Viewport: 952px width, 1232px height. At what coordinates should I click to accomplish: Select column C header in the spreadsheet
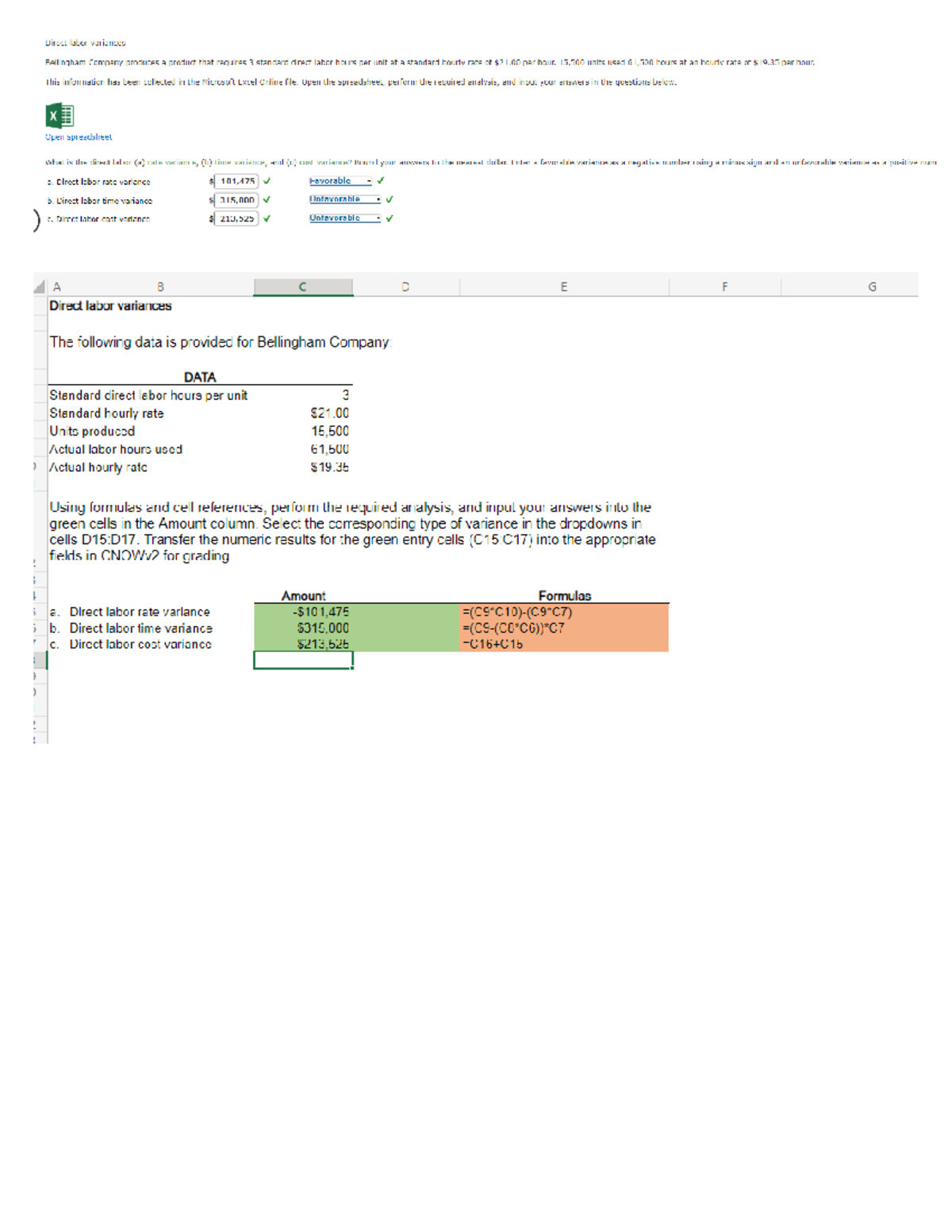point(303,286)
